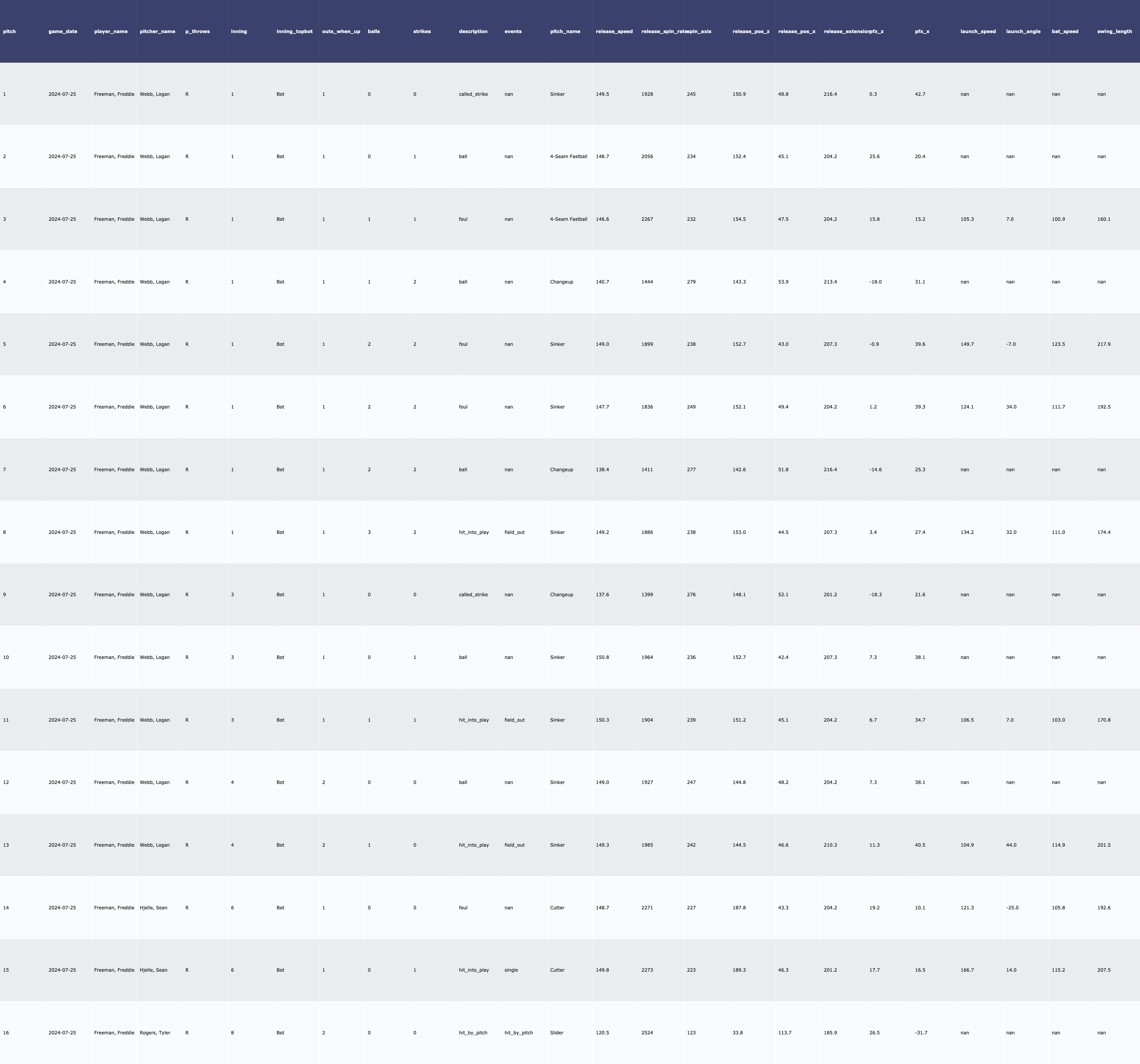Image resolution: width=1140 pixels, height=1064 pixels.
Task: Click the Hjelle, Sean cell in row 14
Action: 153,907
